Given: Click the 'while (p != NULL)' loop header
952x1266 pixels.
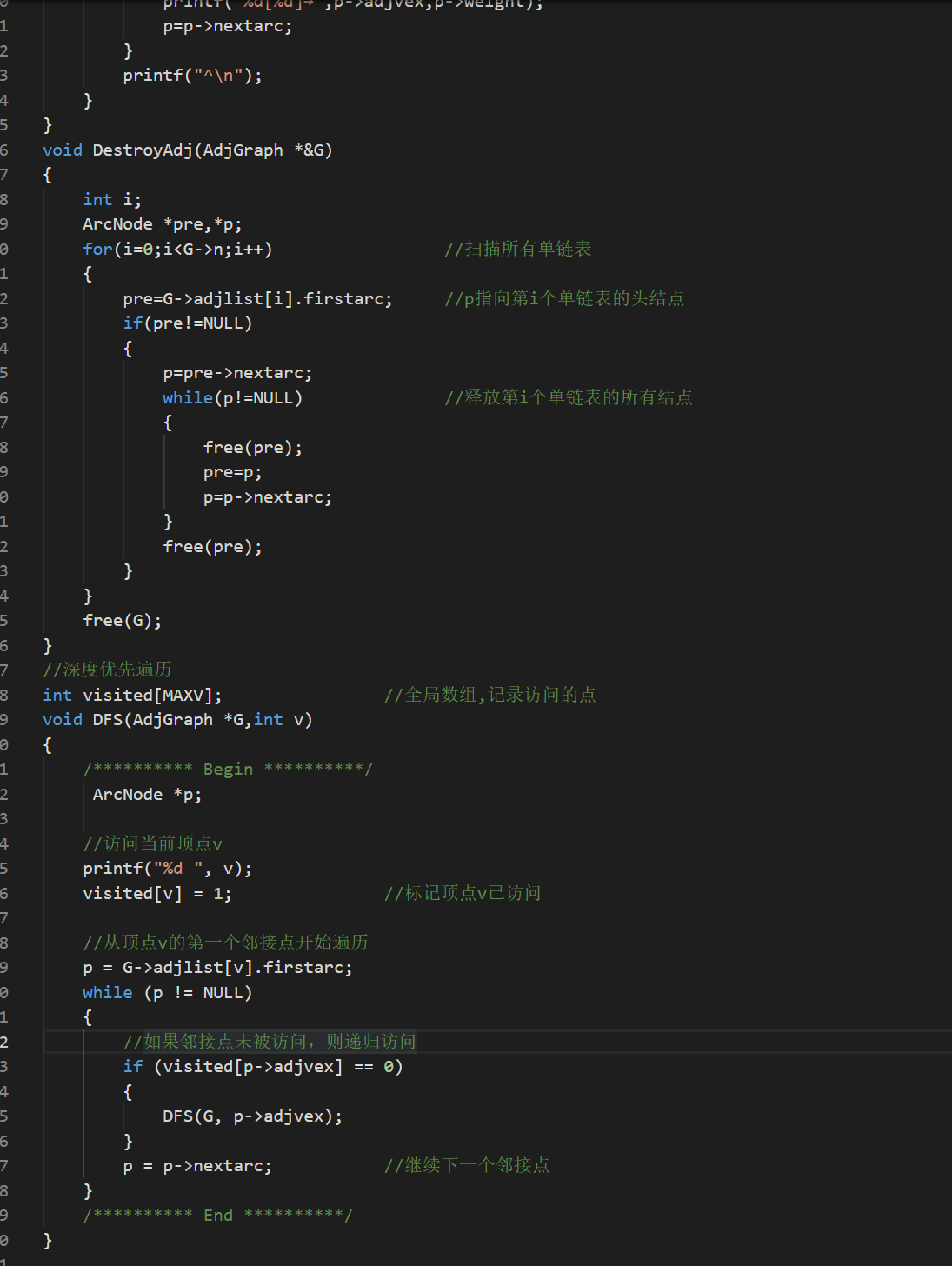Looking at the screenshot, I should (x=168, y=993).
